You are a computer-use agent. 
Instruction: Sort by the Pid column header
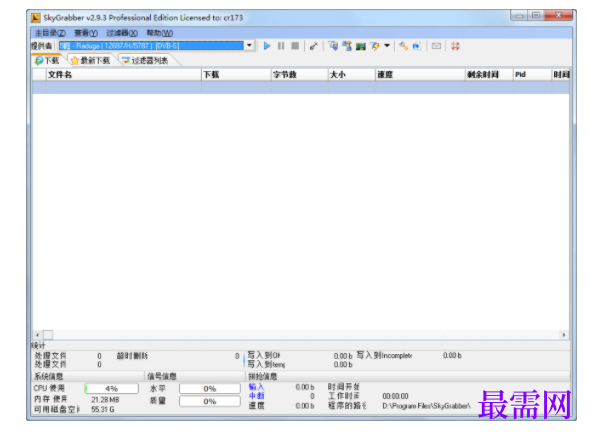532,74
